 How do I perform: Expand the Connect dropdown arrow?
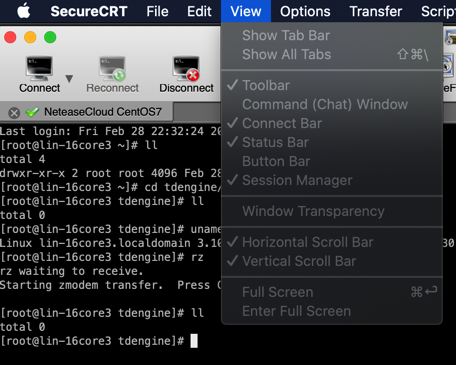click(69, 79)
